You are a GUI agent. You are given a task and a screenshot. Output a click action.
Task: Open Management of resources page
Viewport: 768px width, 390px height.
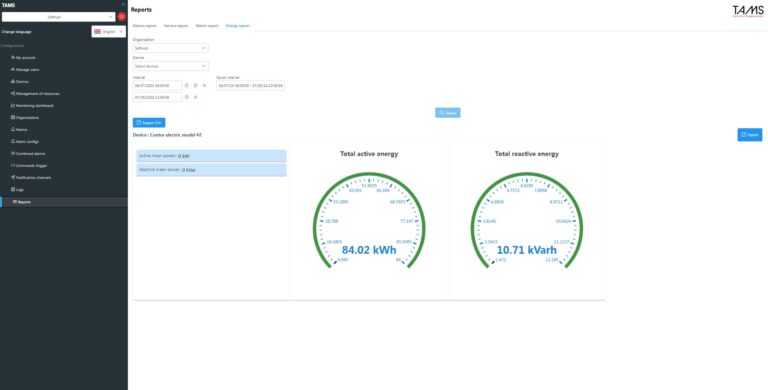(38, 94)
